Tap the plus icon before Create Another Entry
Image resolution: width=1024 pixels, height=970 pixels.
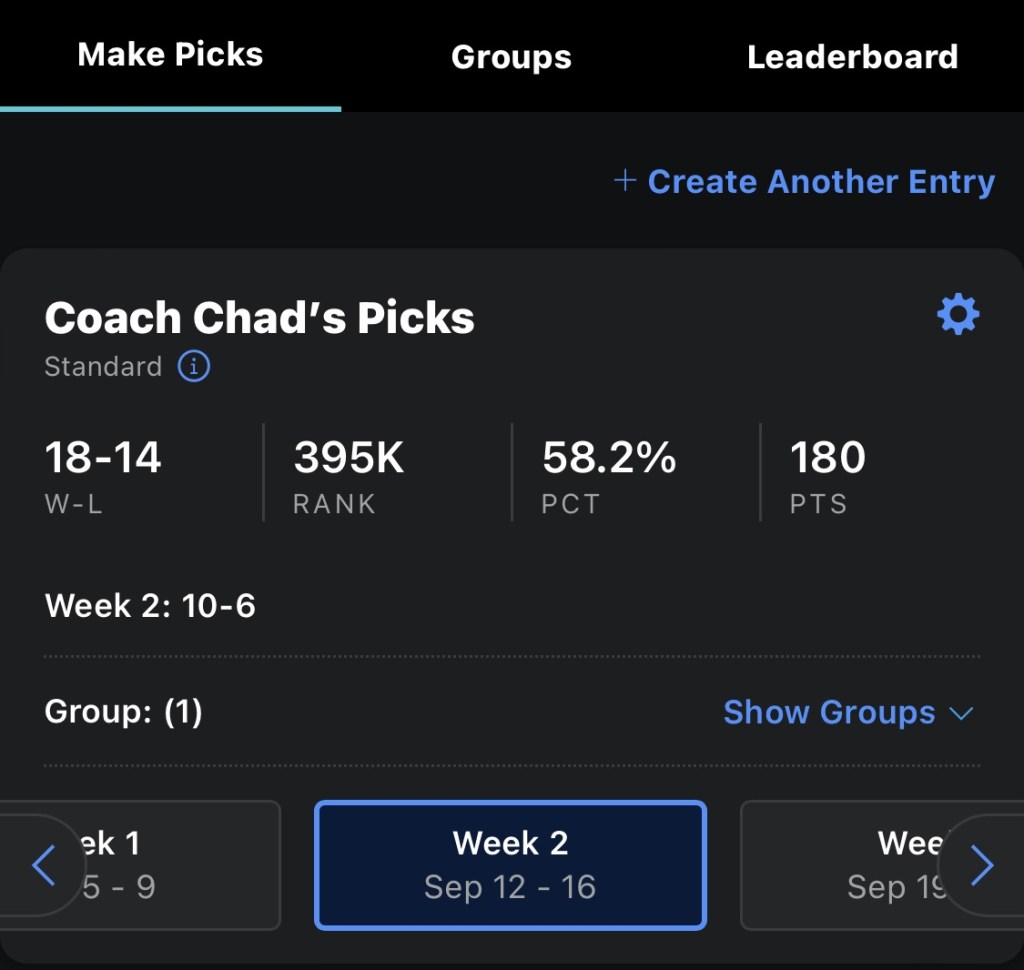coord(625,180)
